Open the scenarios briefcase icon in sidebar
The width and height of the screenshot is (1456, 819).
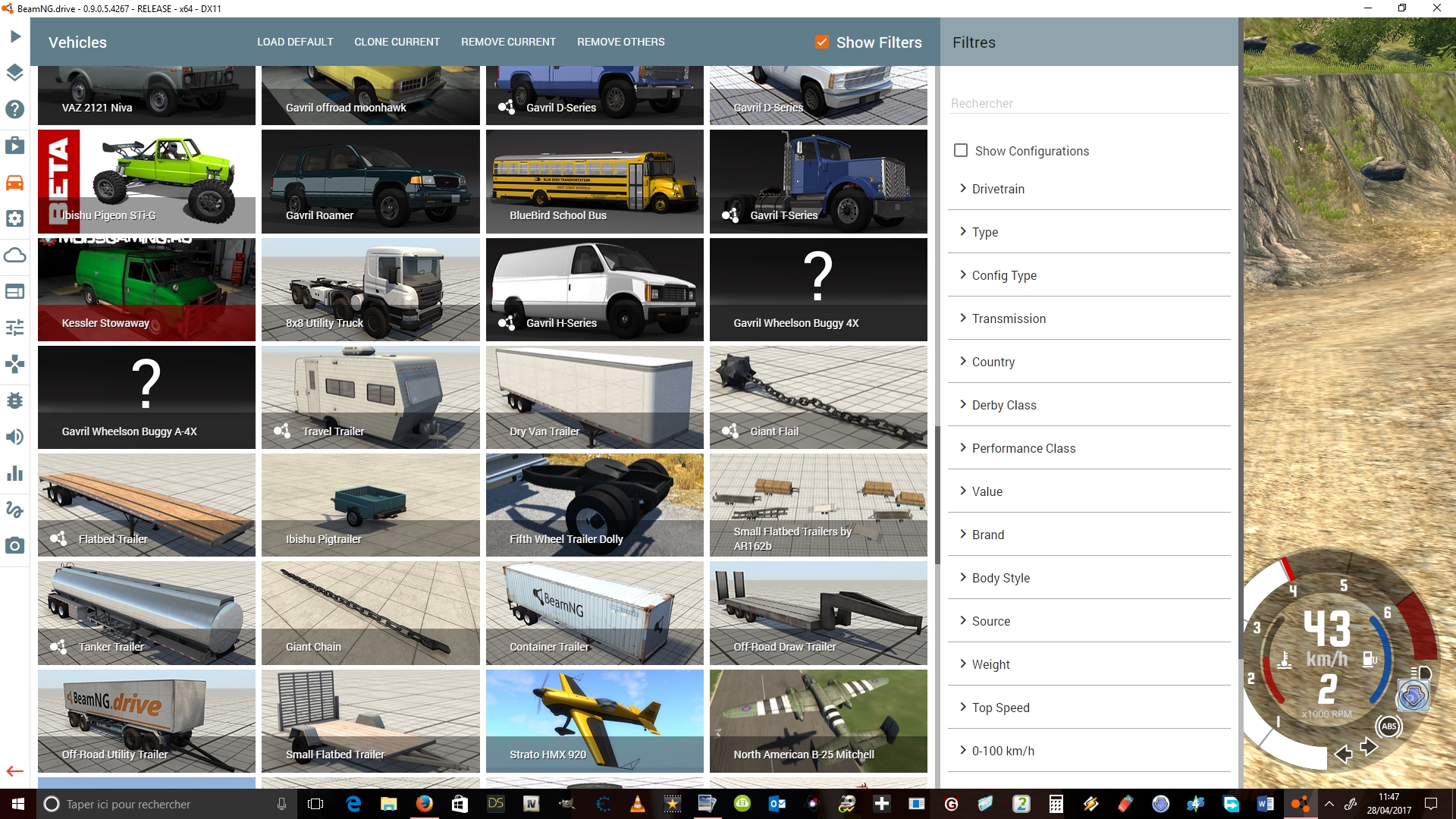tap(15, 146)
